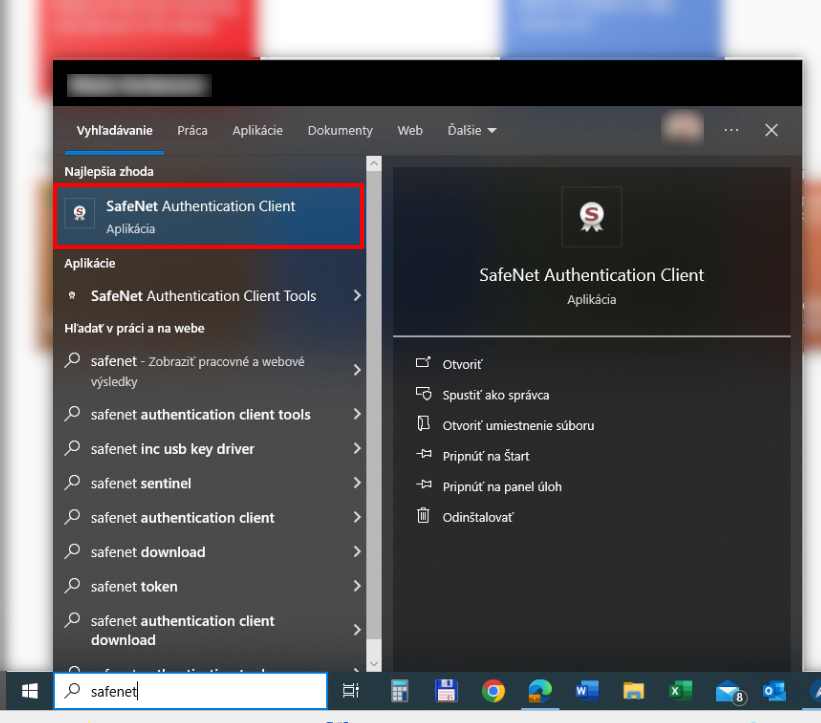Select 'safenet download' web suggestion
821x723 pixels.
pyautogui.click(x=148, y=552)
